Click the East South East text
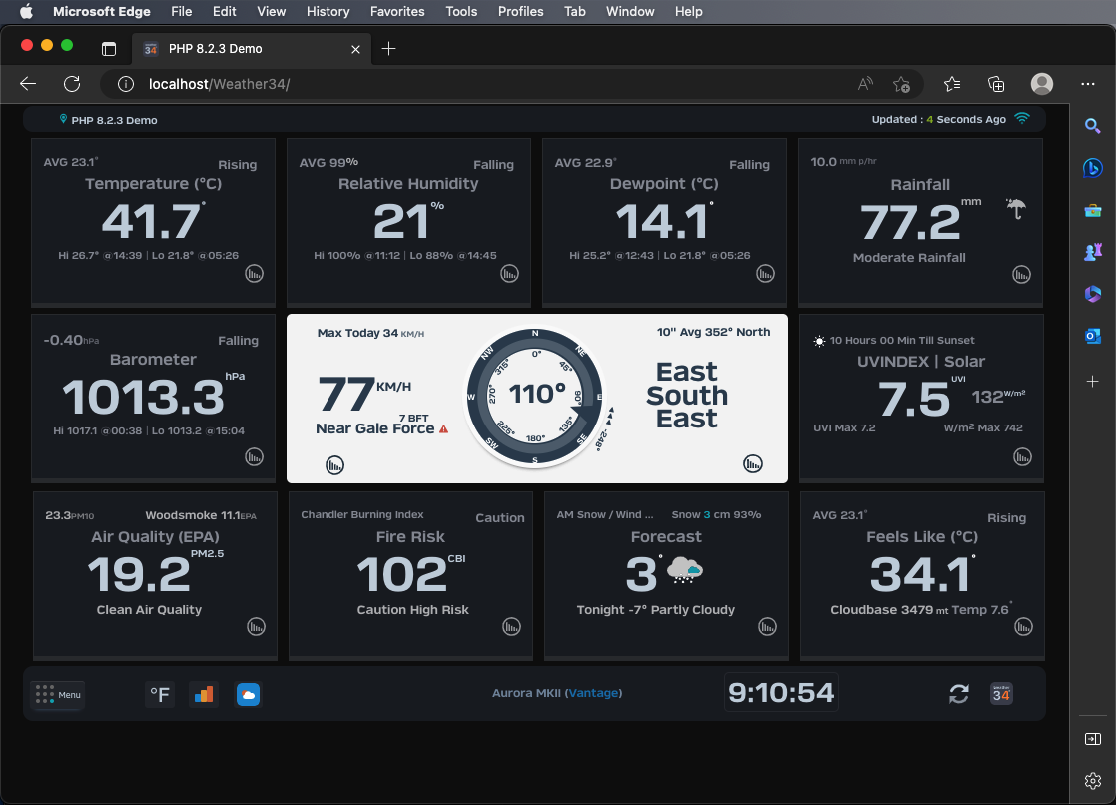Viewport: 1116px width, 805px height. (687, 395)
